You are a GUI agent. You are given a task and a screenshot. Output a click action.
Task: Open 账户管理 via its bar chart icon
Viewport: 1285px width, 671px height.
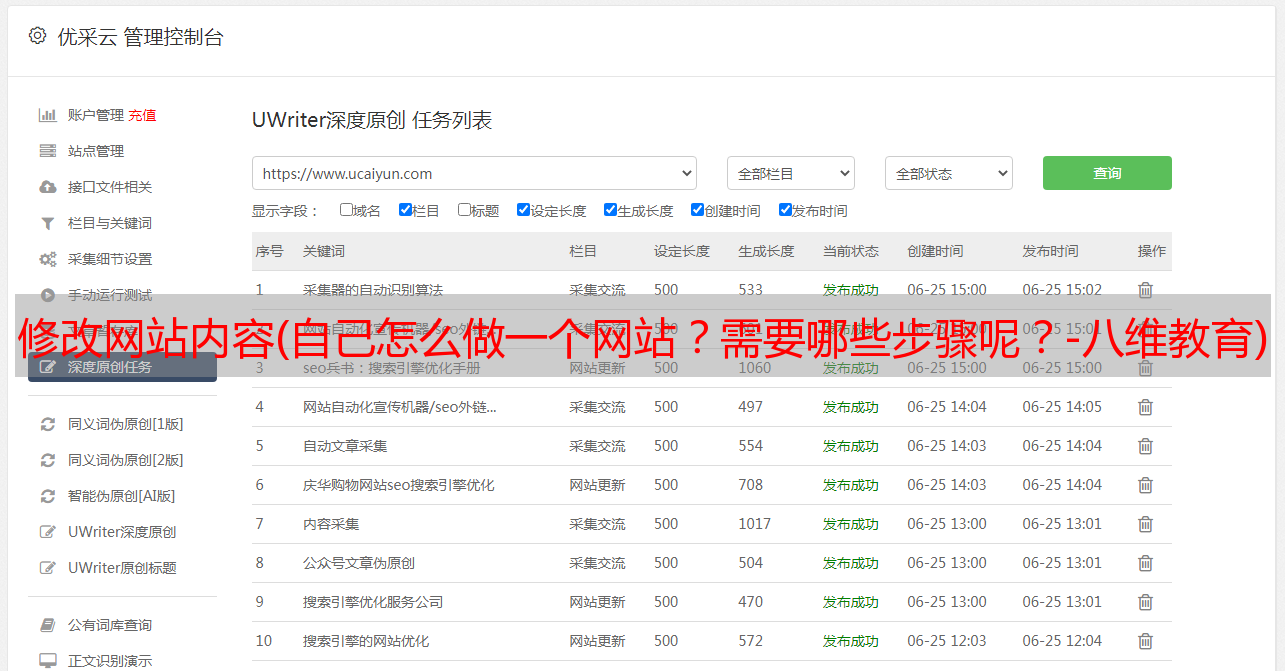tap(47, 115)
